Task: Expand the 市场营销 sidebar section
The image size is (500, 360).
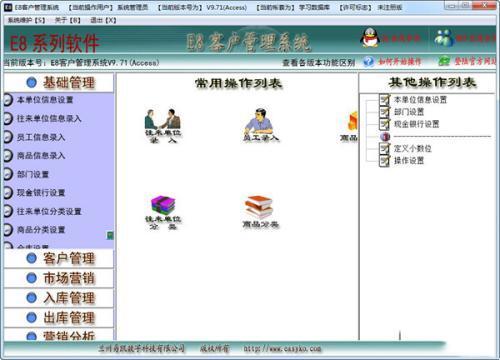Action: [x=59, y=278]
